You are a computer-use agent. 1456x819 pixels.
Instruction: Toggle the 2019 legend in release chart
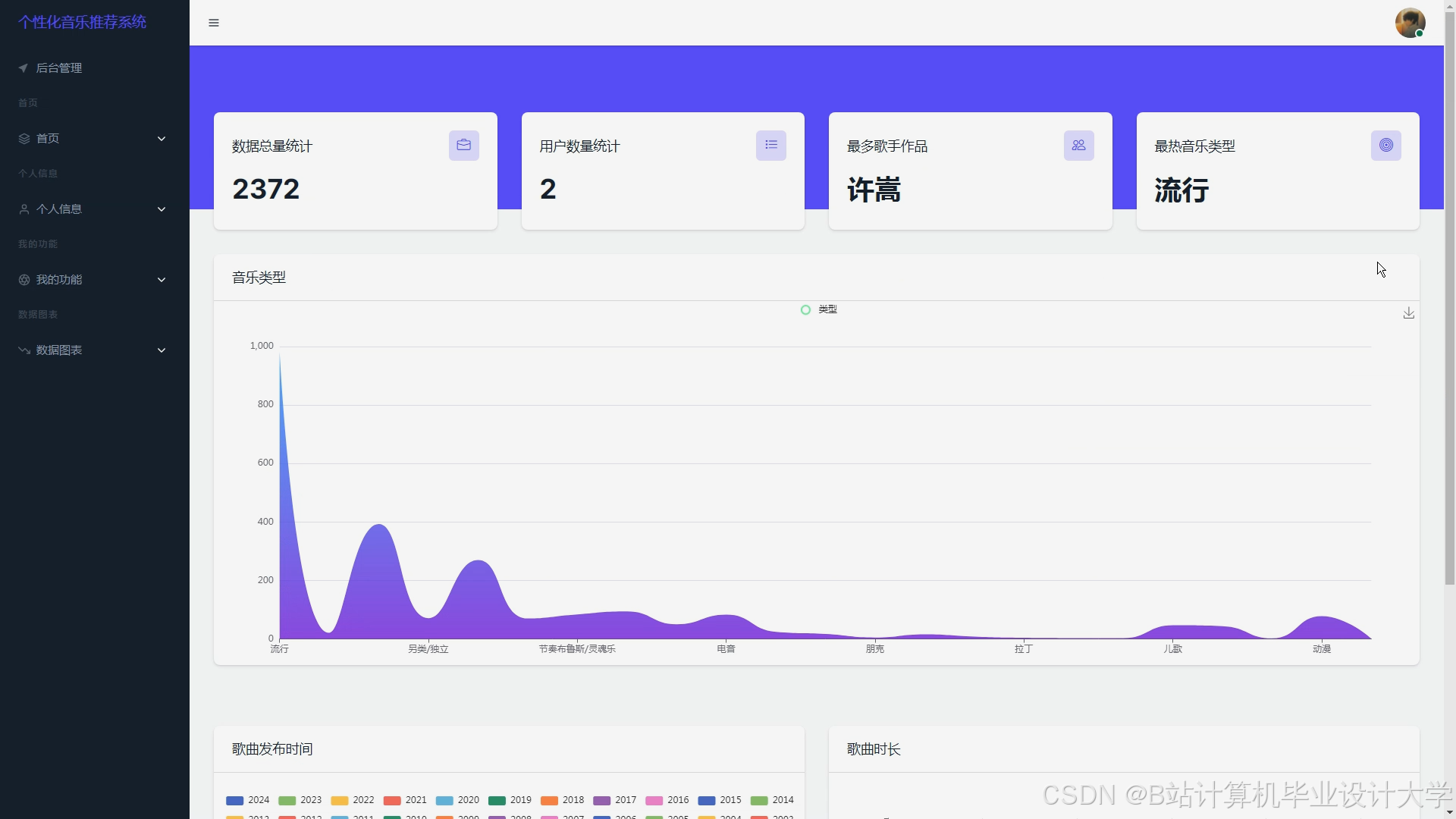[510, 800]
